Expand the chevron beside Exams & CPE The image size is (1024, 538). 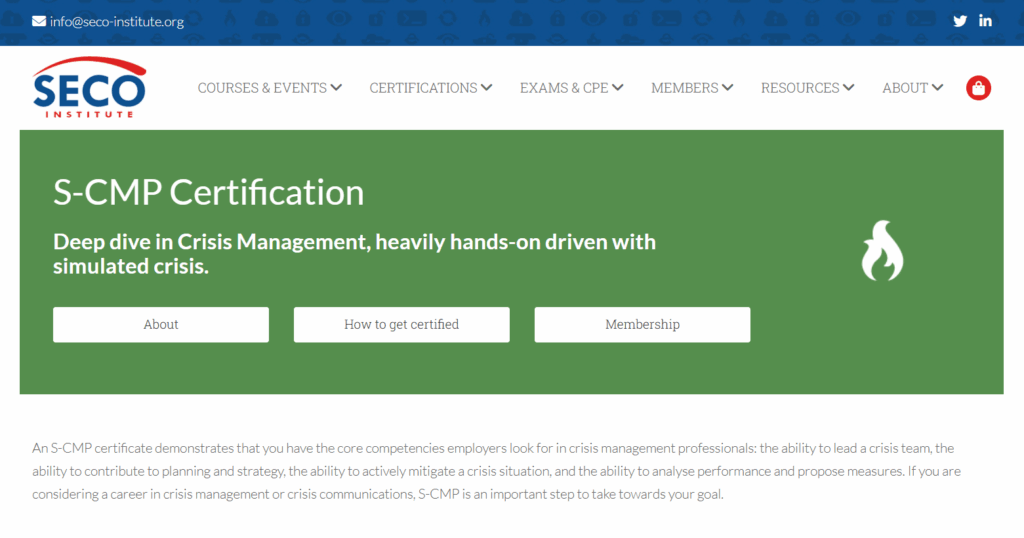coord(618,87)
